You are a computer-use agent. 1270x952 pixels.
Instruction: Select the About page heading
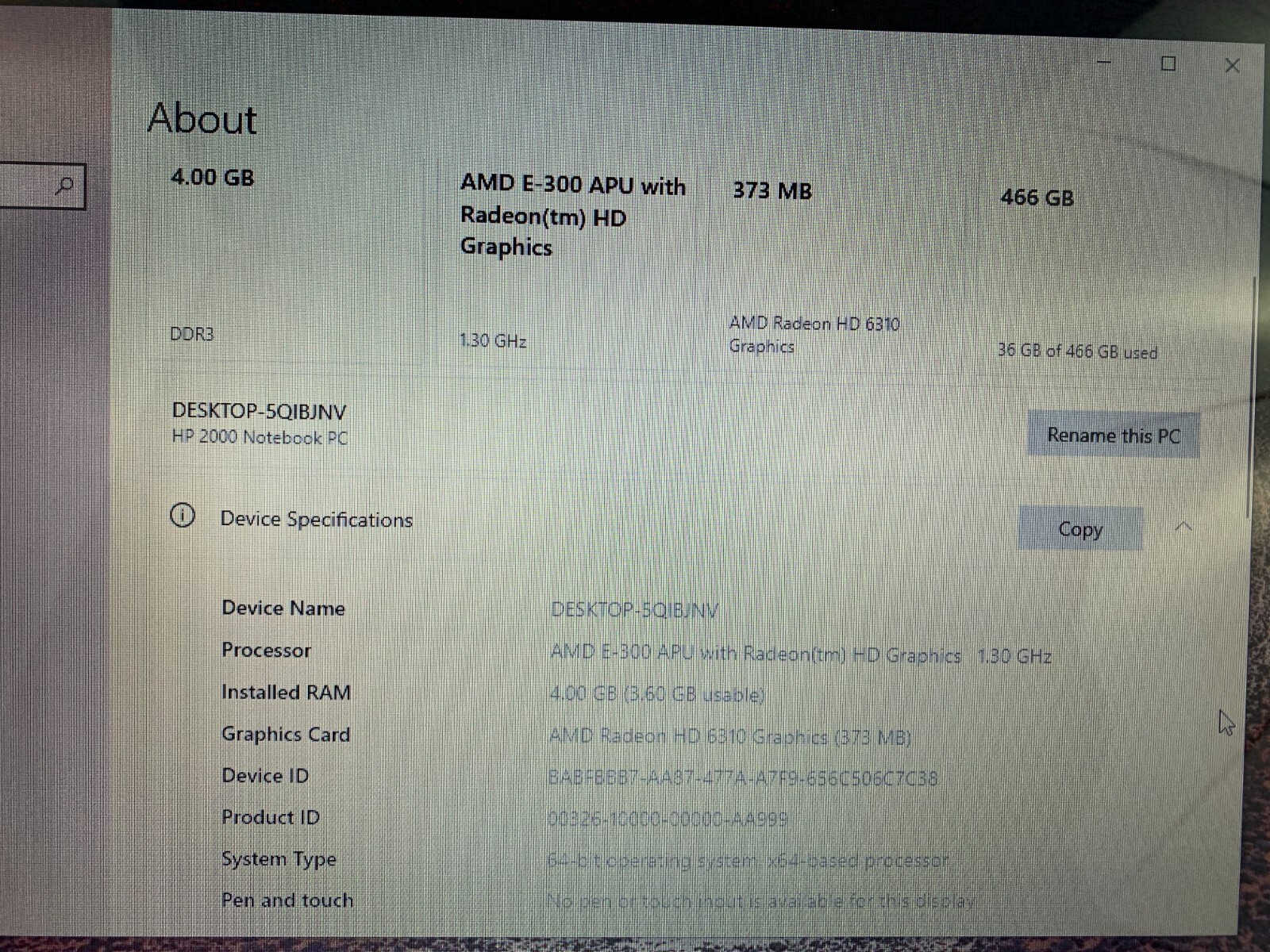(x=202, y=119)
